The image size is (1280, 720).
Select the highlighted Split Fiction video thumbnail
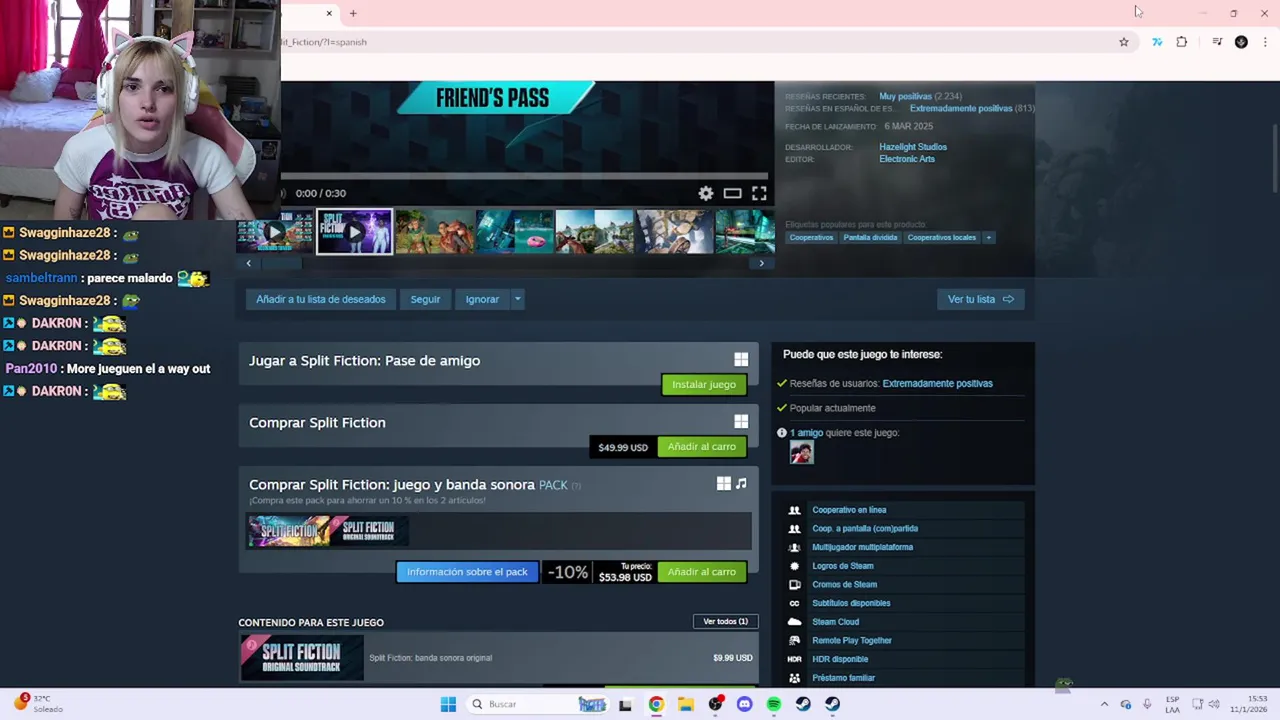tap(355, 232)
